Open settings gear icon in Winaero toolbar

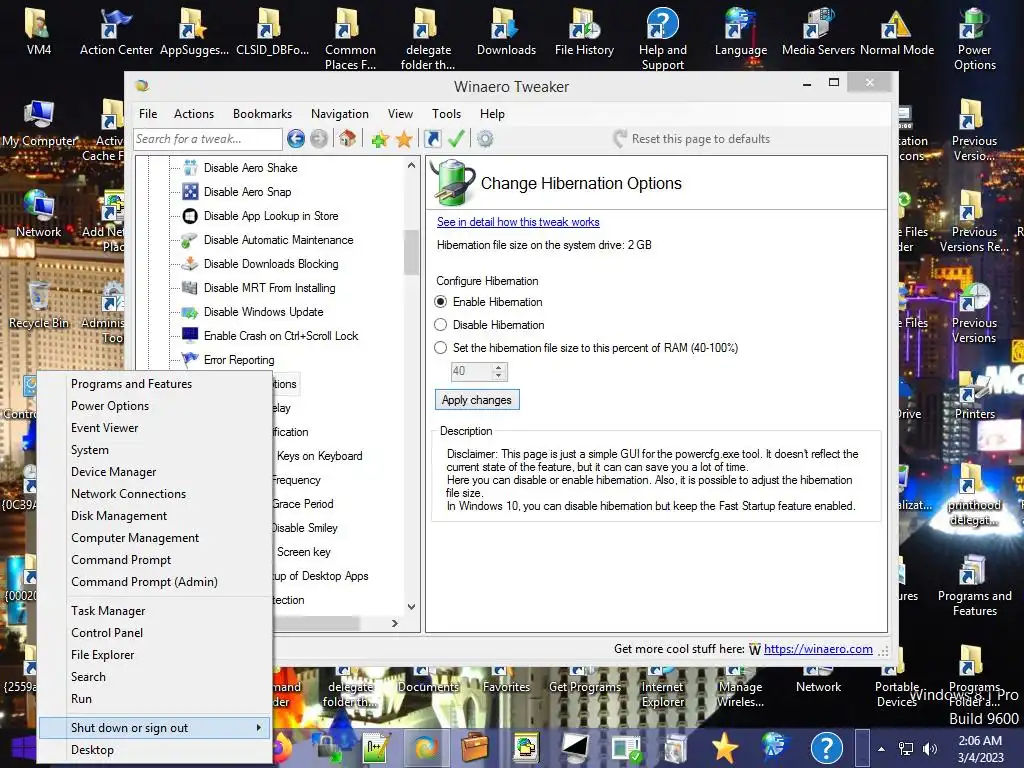coord(485,138)
